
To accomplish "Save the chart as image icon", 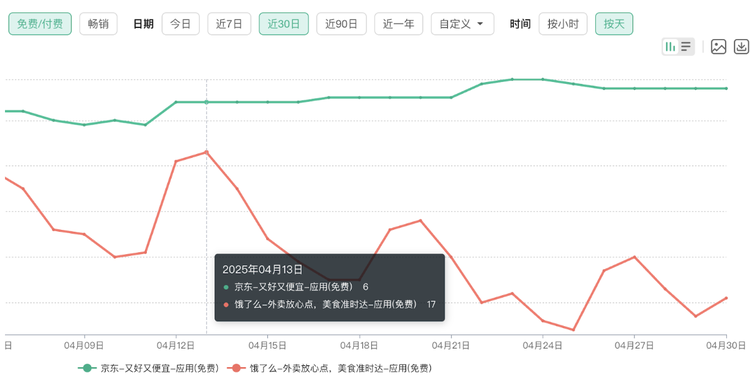I will click(x=718, y=47).
